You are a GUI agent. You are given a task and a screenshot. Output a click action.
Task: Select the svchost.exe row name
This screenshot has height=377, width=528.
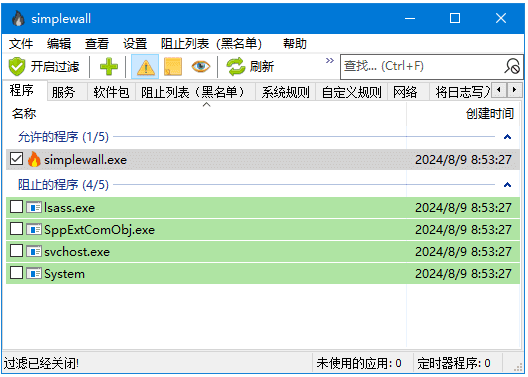point(77,252)
